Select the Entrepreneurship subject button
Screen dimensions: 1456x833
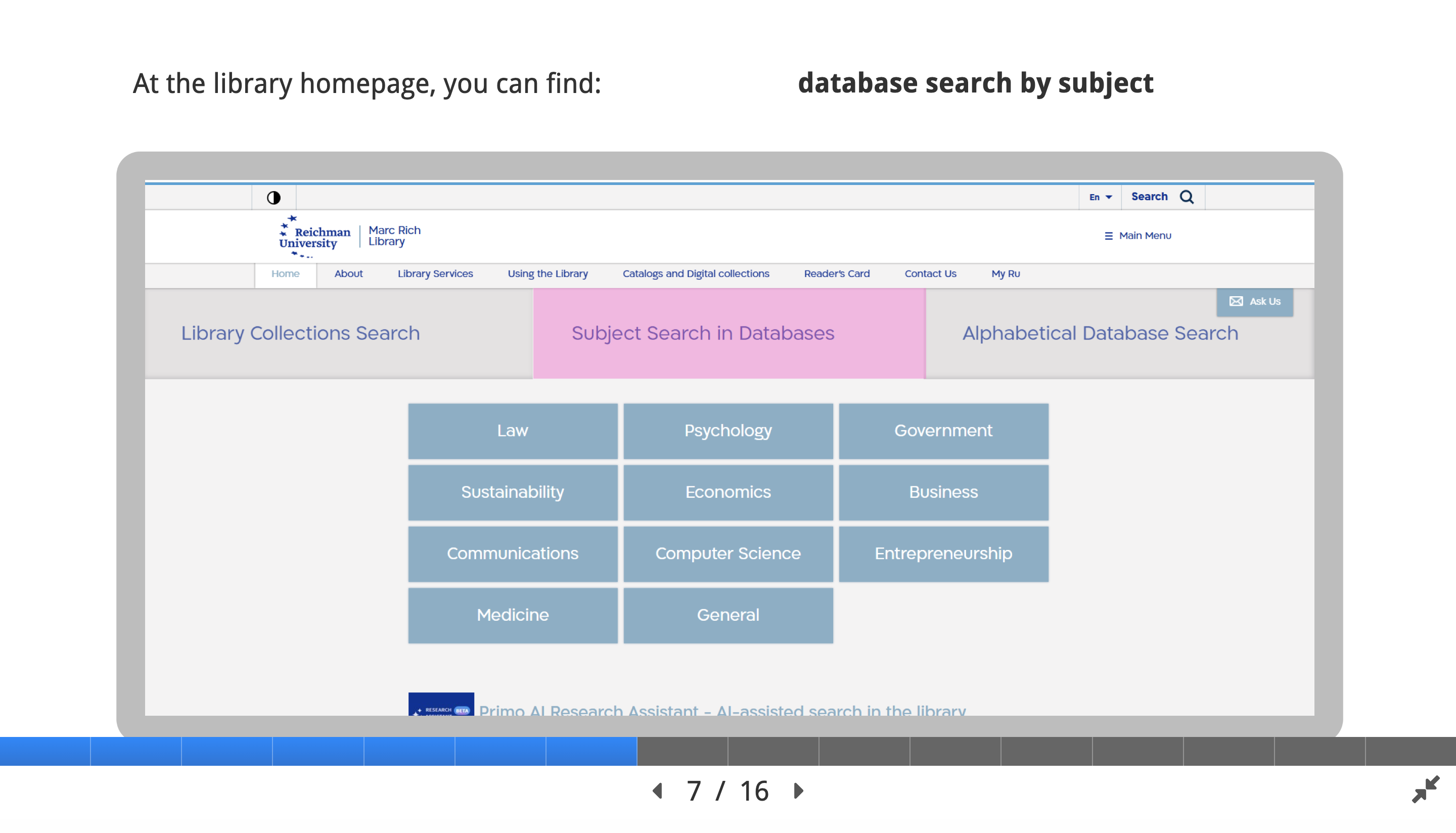pos(943,553)
